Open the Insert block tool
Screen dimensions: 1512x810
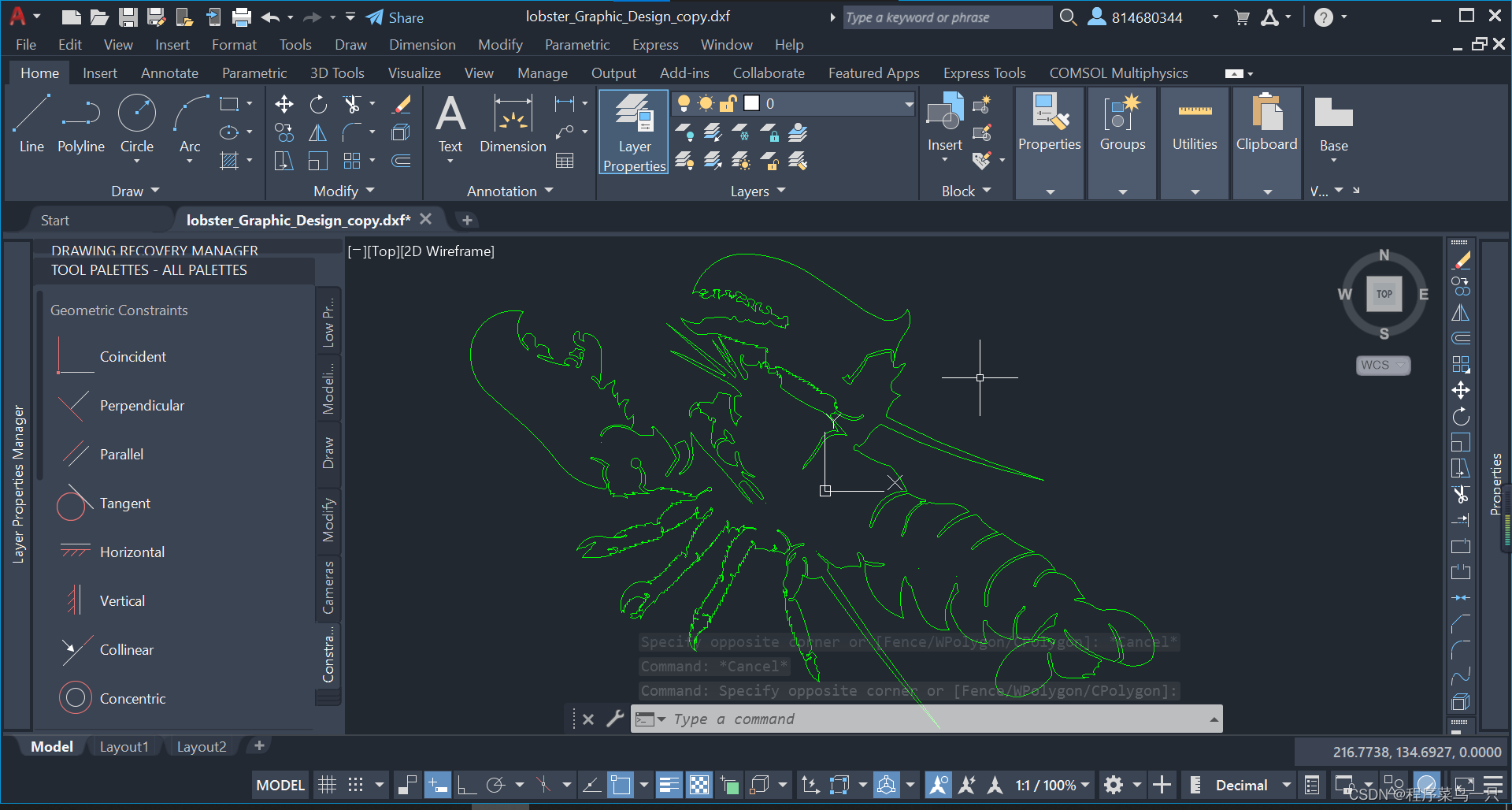(945, 124)
